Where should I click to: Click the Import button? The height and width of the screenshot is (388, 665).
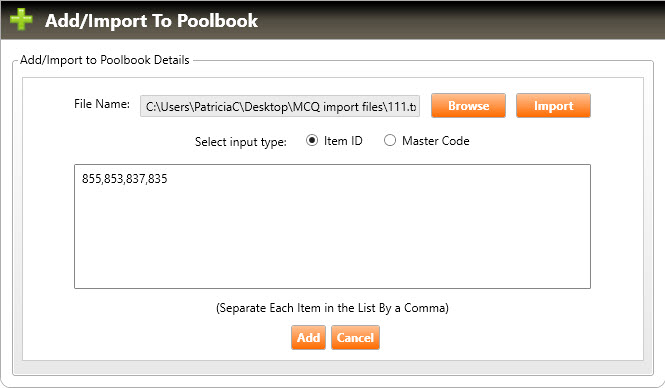553,106
